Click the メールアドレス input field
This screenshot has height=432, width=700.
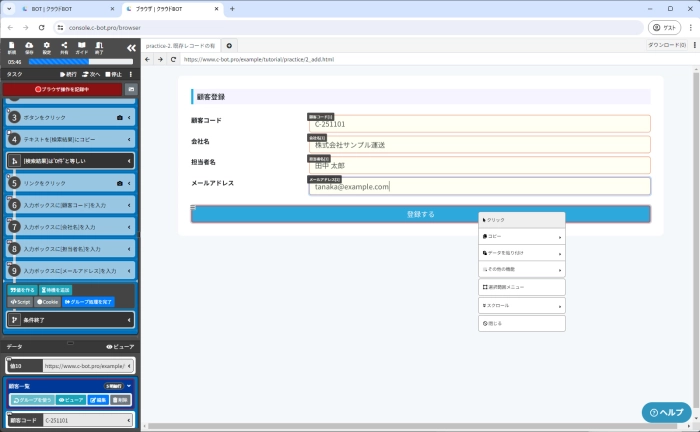pyautogui.click(x=478, y=186)
